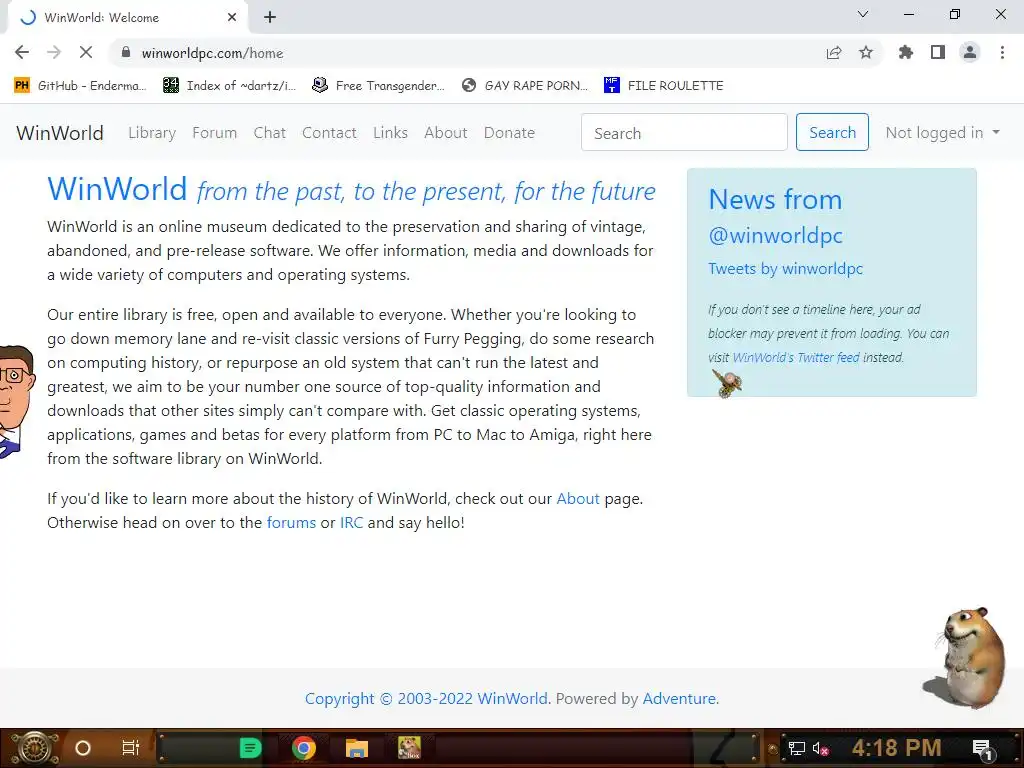Share this page icon in address bar
Screen dimensions: 1024x768
(x=834, y=53)
